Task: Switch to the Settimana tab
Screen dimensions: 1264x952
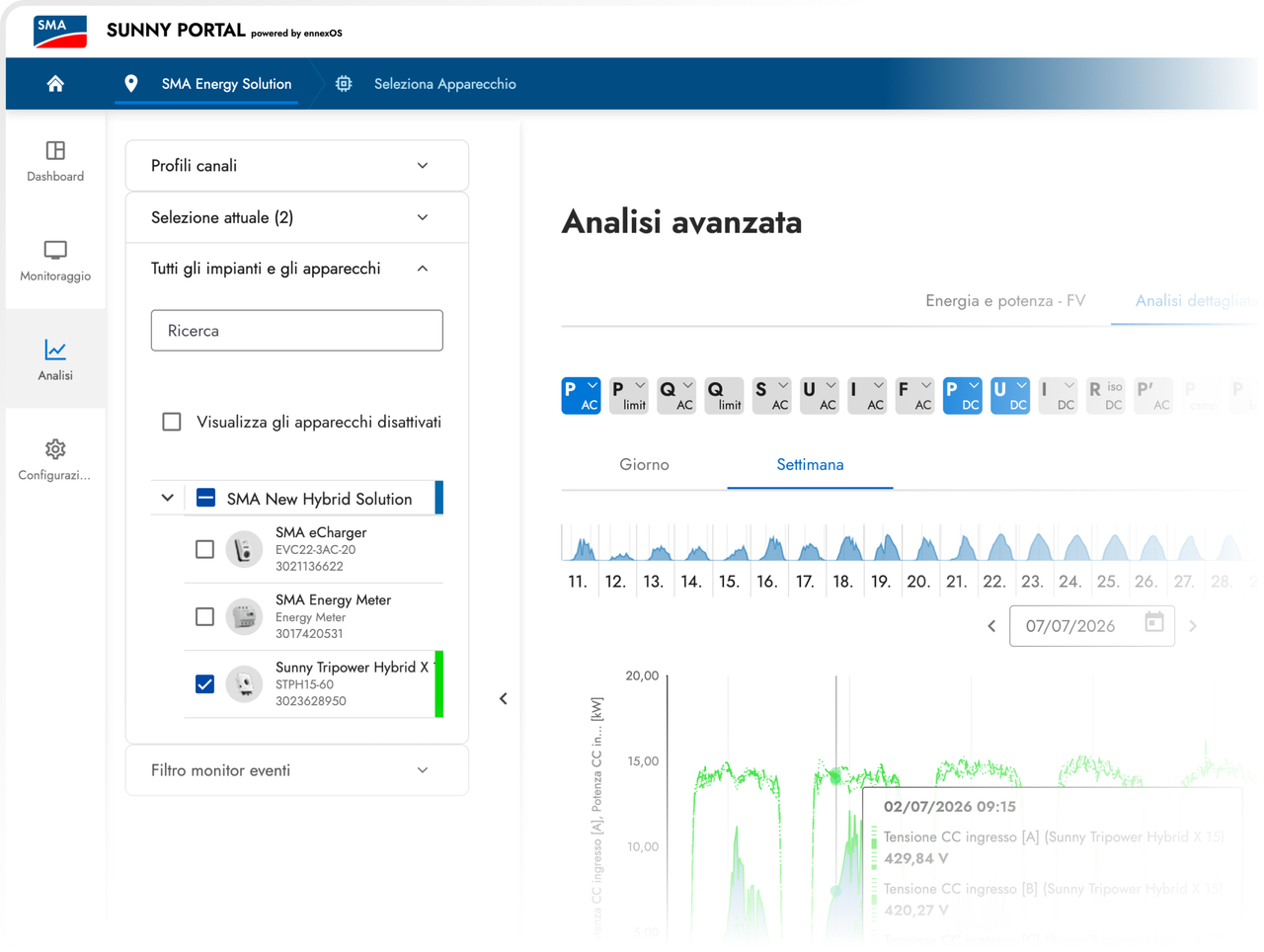Action: coord(810,465)
